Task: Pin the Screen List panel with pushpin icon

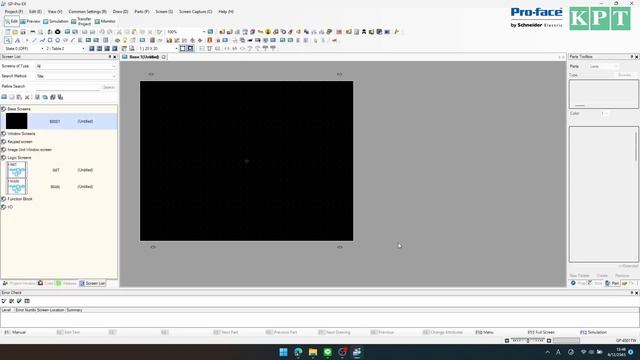Action: [110, 57]
